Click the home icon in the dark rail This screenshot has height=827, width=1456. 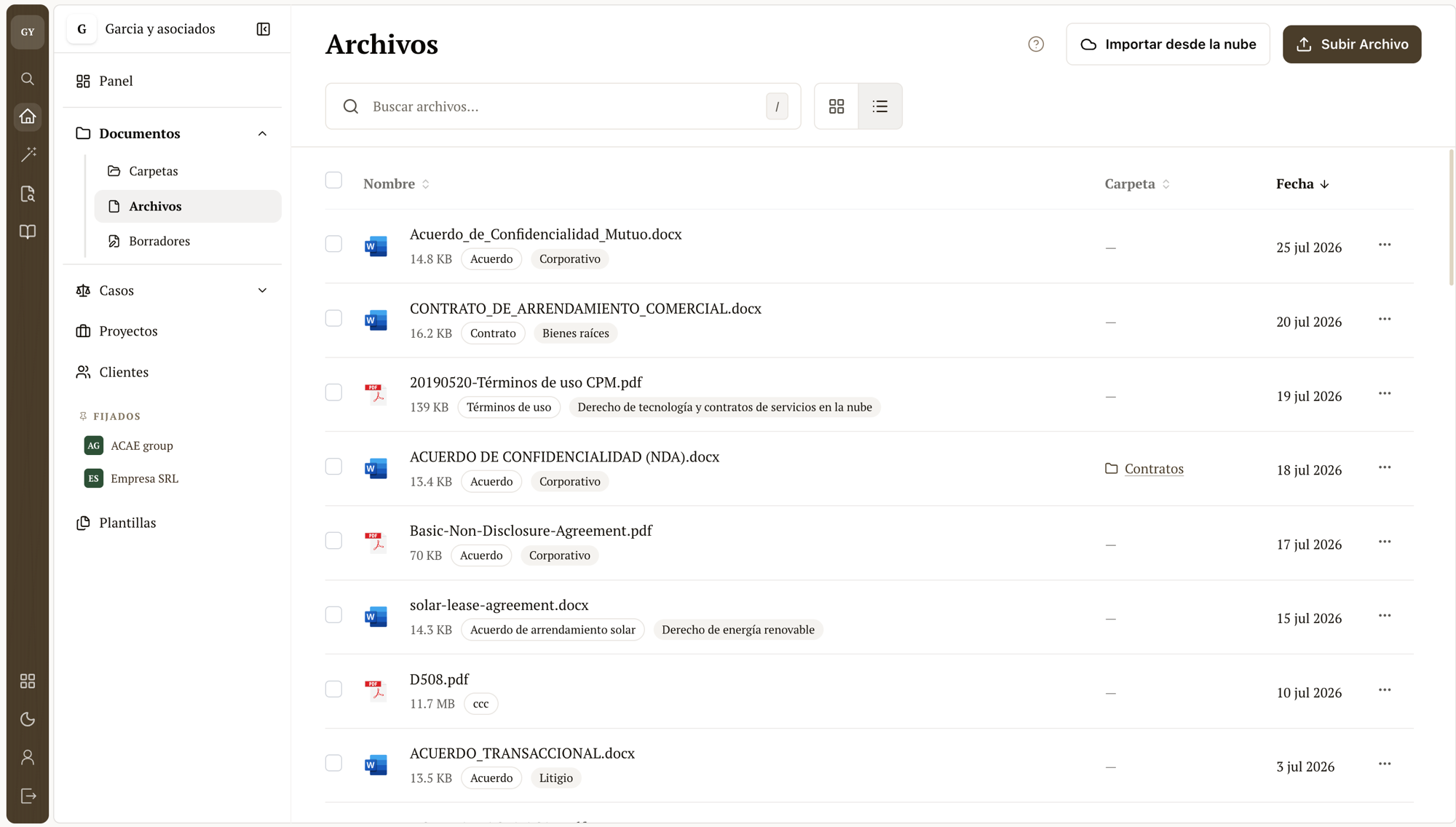(28, 116)
